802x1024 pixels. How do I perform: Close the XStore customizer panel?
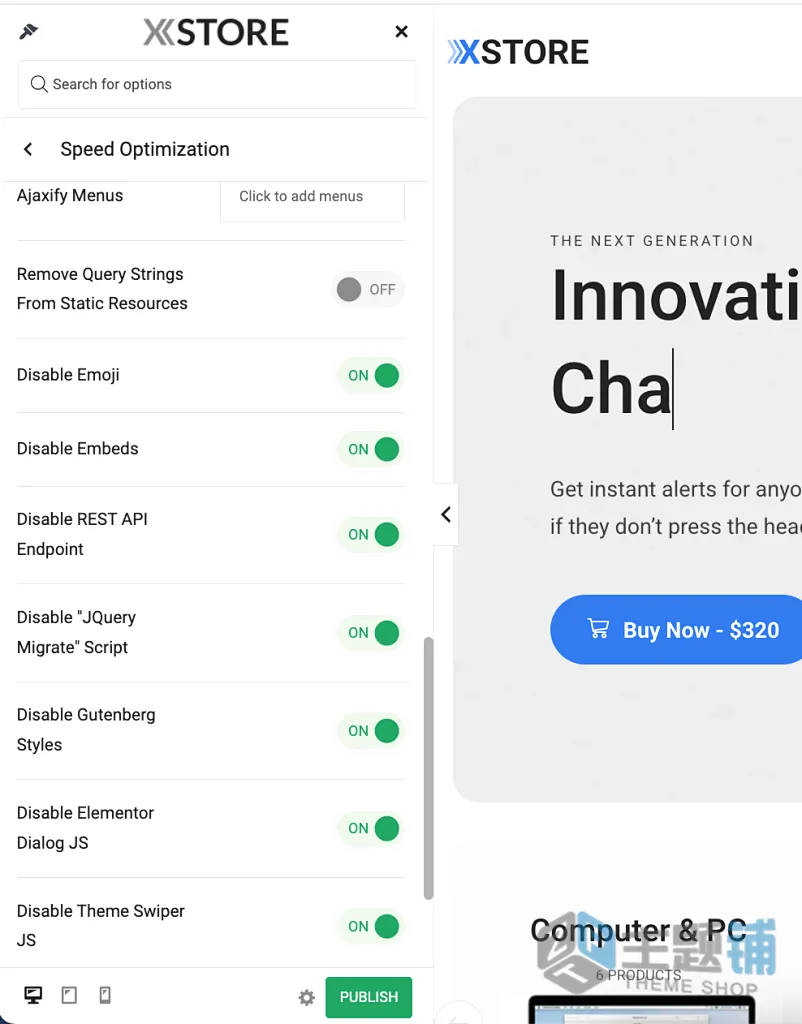pyautogui.click(x=402, y=31)
